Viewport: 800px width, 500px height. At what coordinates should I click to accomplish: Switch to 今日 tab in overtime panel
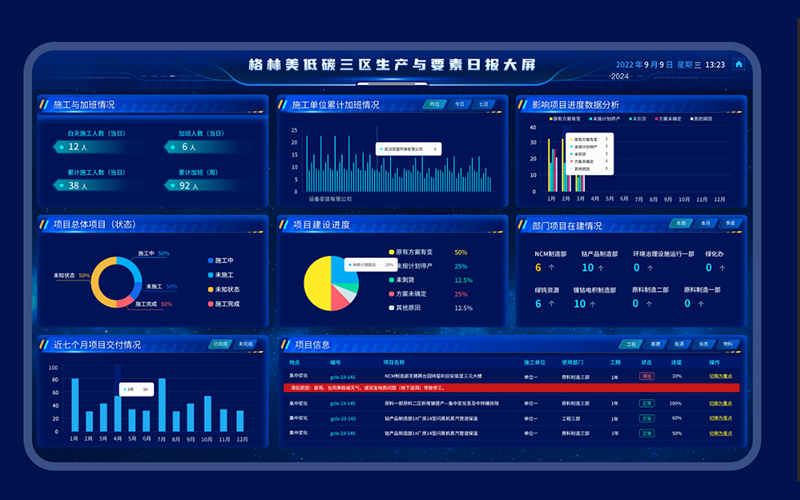tap(459, 104)
